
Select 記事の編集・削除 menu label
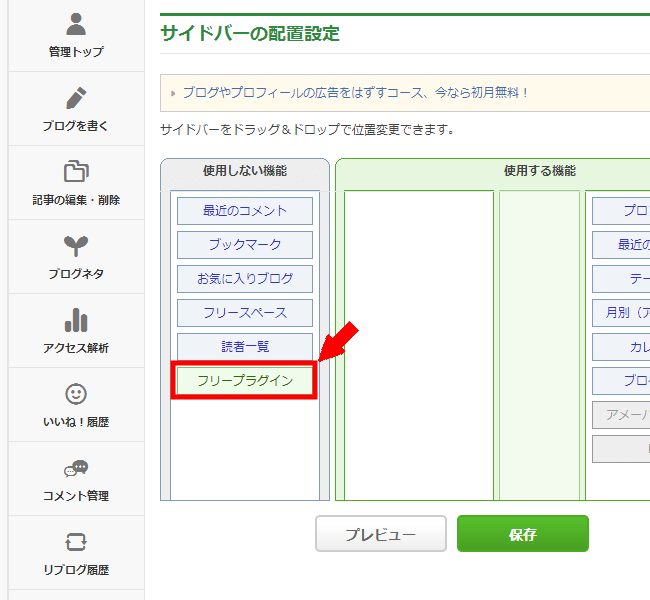pos(76,200)
